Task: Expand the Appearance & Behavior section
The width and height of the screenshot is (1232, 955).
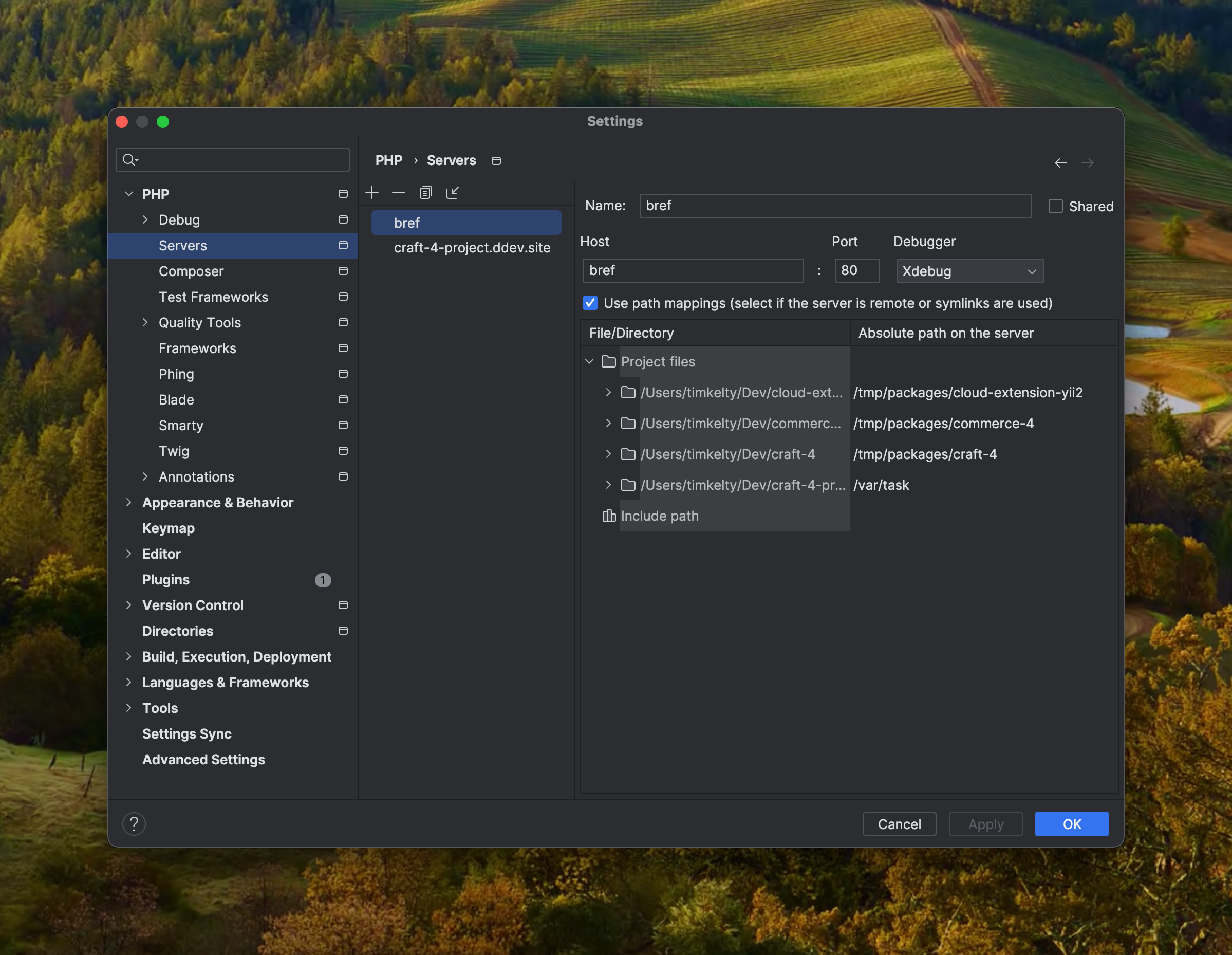Action: pyautogui.click(x=128, y=502)
